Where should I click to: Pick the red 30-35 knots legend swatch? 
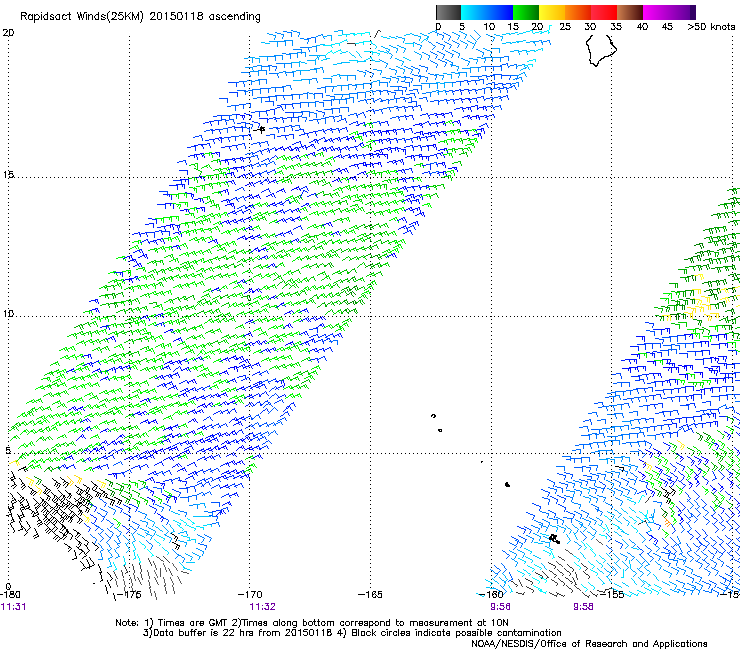pyautogui.click(x=604, y=12)
